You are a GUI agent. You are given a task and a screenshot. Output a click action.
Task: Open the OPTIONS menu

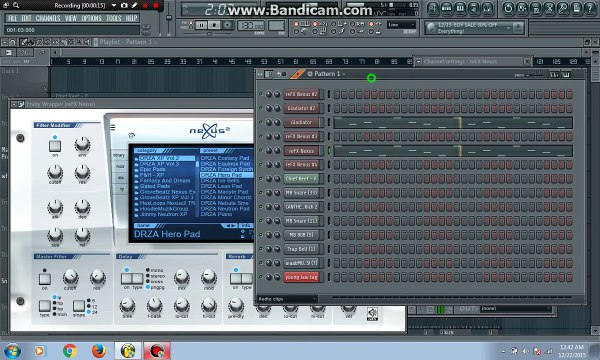[x=91, y=18]
